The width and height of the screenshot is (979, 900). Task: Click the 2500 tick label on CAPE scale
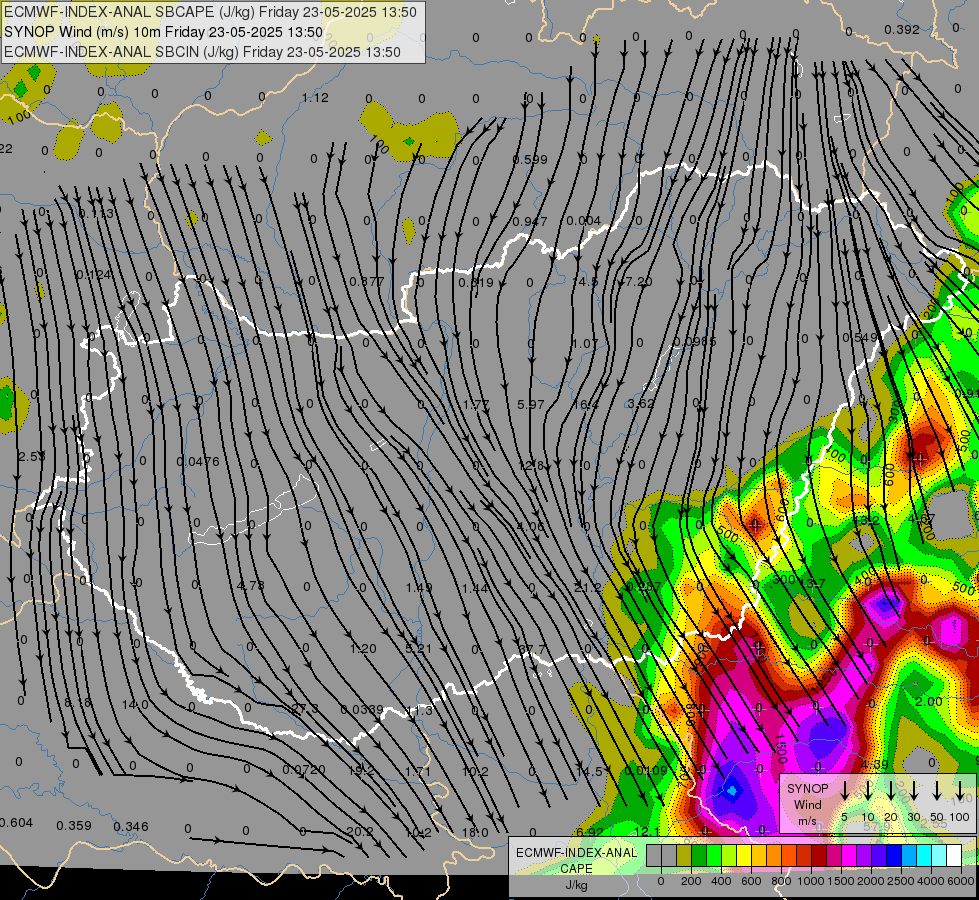point(901,881)
